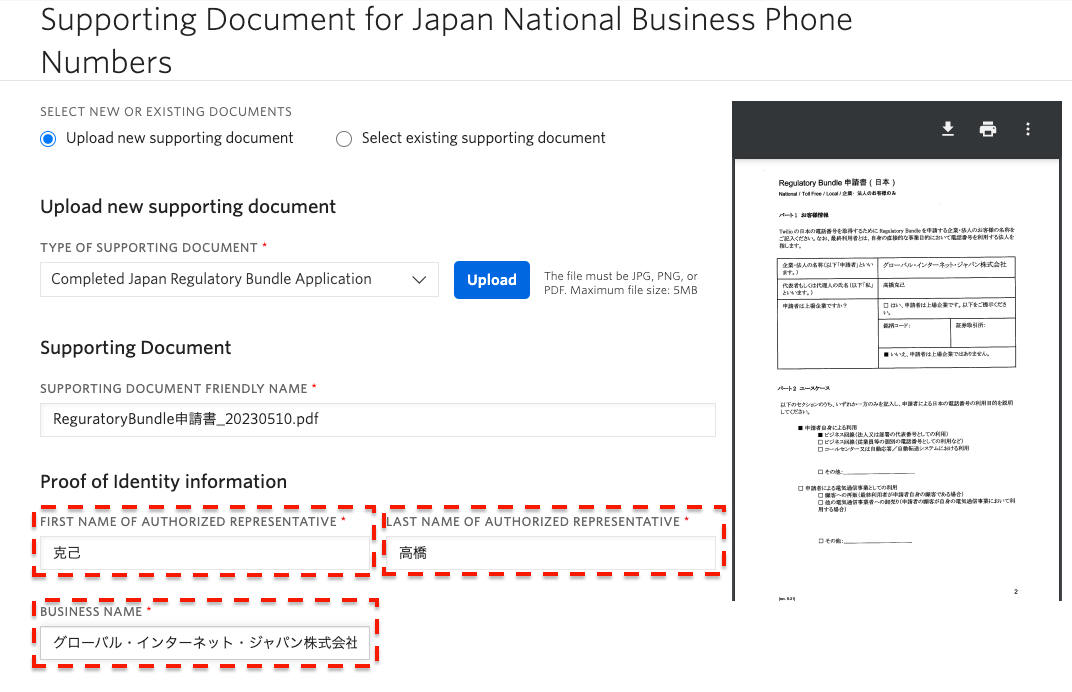Click the three-dot menu in the PDF pane
Screen dimensions: 1072x692
point(1028,128)
